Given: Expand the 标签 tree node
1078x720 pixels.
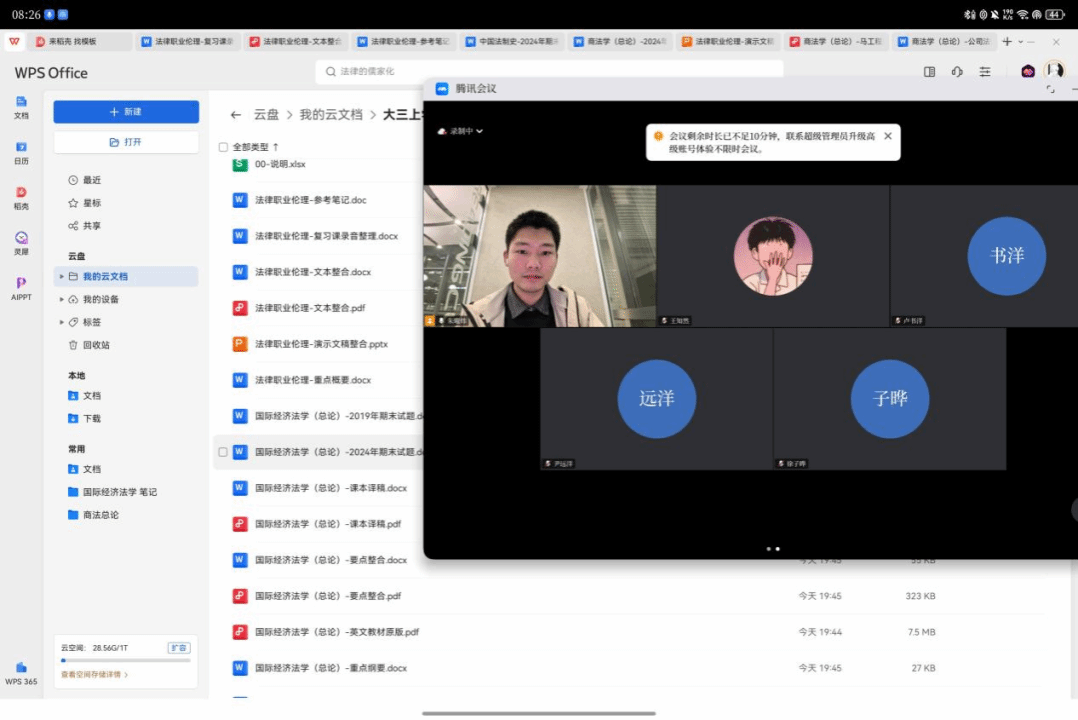Looking at the screenshot, I should (61, 322).
